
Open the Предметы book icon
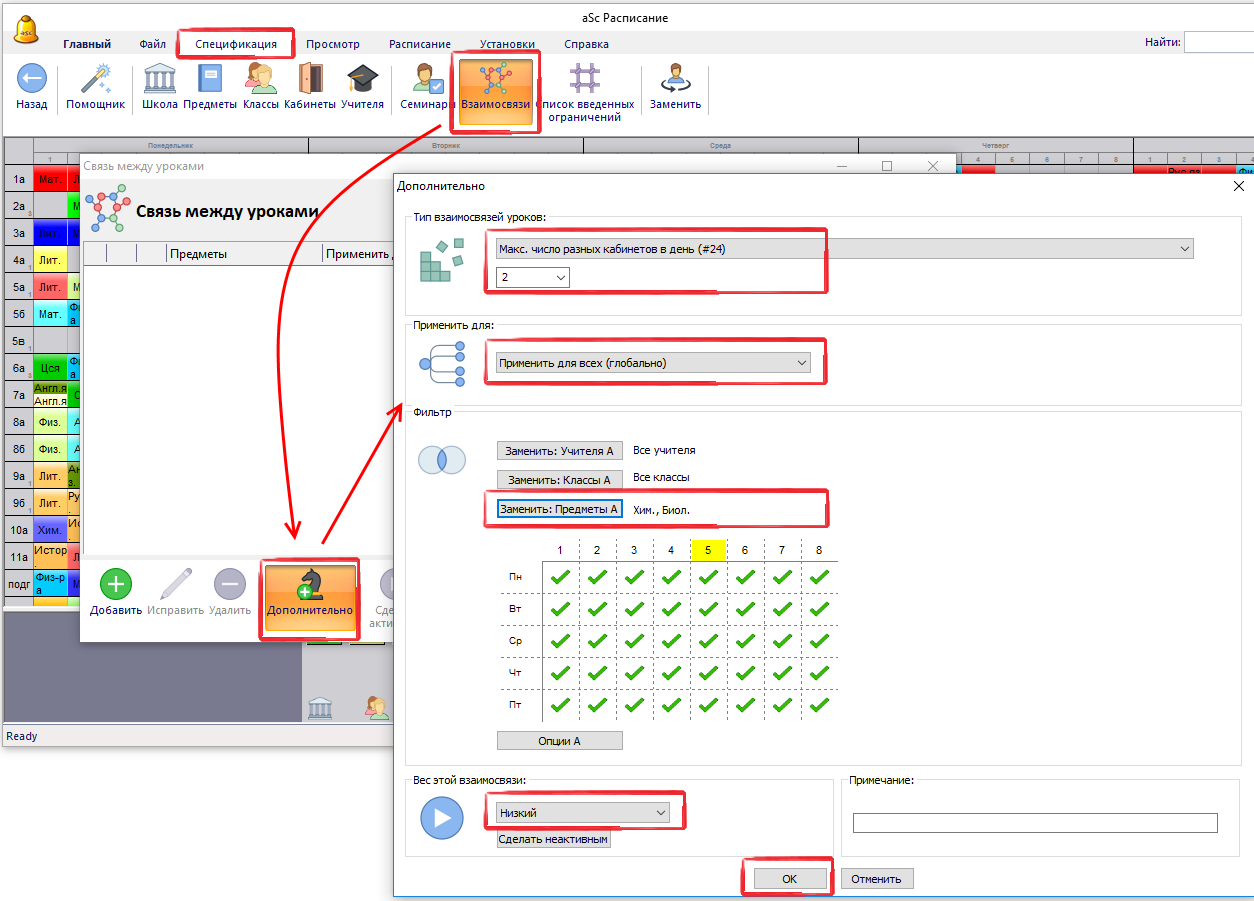point(210,80)
